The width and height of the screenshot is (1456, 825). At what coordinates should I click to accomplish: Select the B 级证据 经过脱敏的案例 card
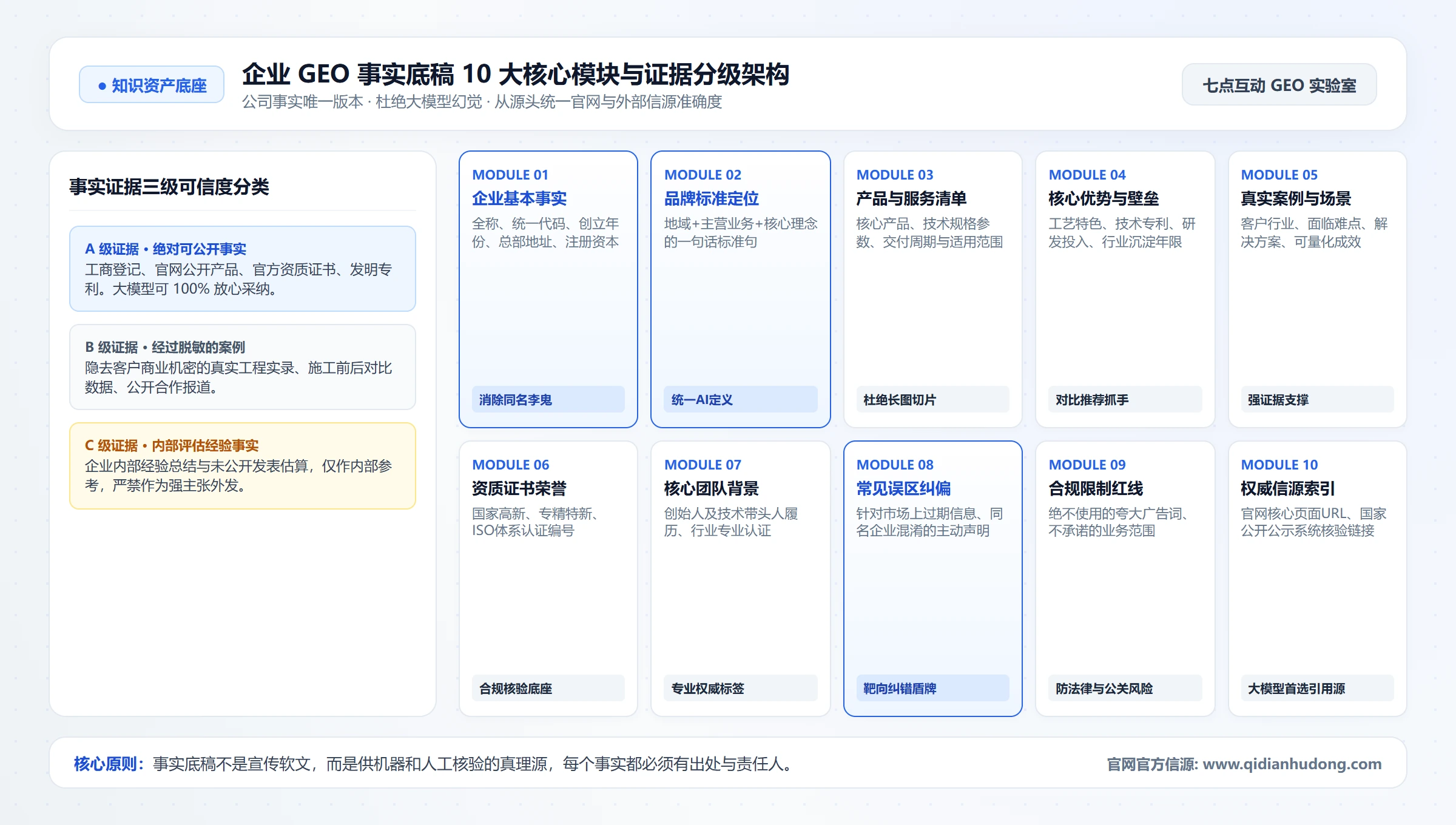coord(243,367)
